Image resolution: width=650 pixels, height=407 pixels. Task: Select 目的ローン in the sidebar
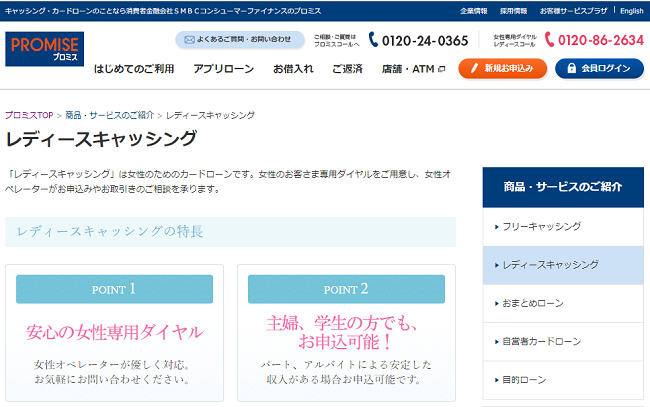click(563, 380)
